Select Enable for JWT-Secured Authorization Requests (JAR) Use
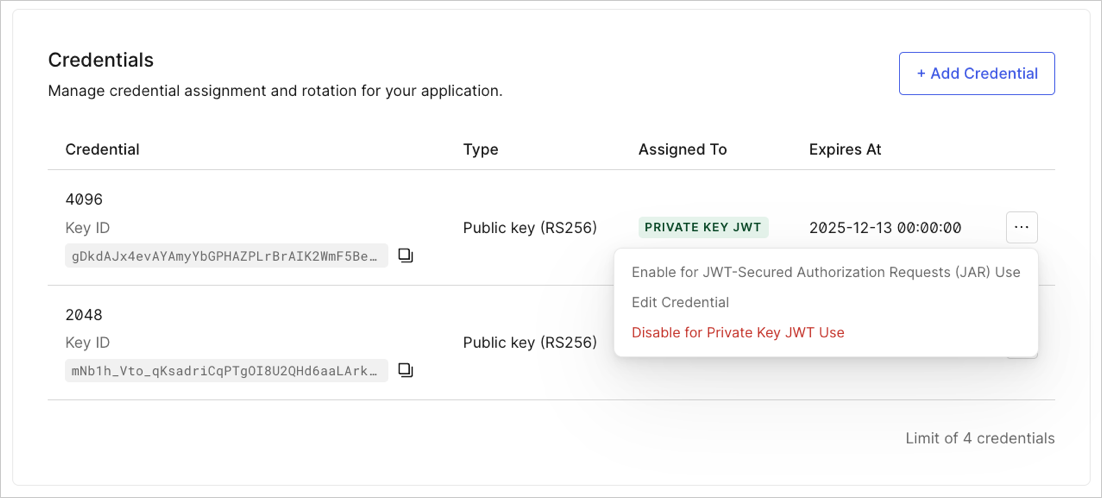The image size is (1102, 498). coord(826,272)
